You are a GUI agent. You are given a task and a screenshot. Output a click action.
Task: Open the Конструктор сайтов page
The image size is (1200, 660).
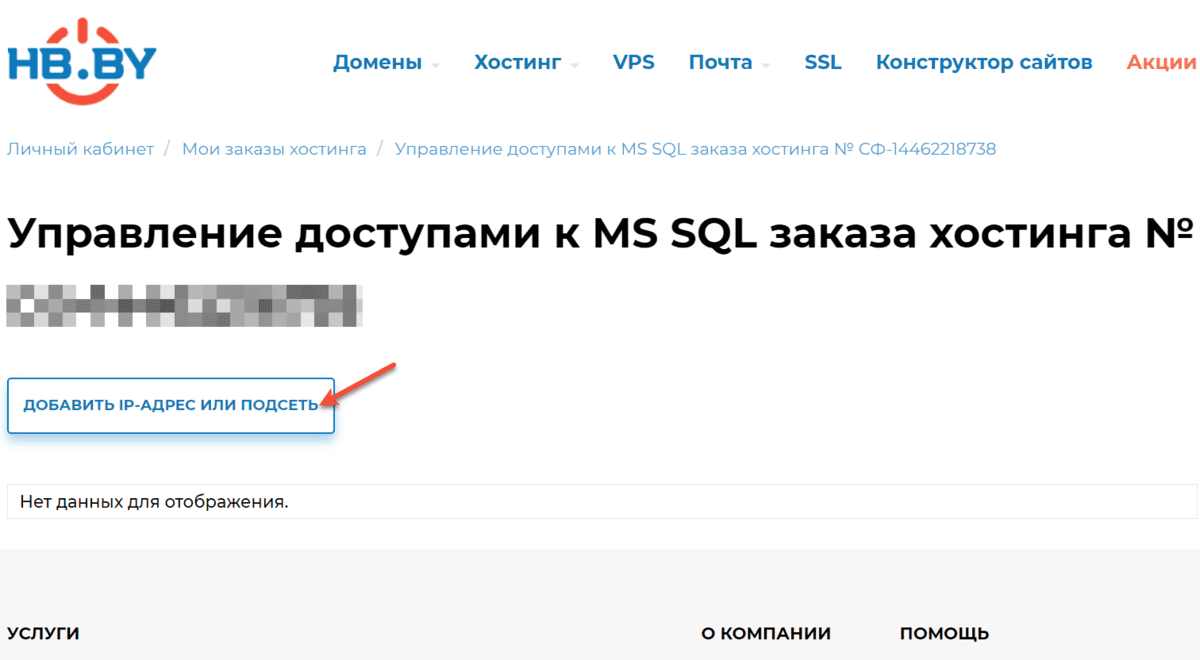pos(983,62)
